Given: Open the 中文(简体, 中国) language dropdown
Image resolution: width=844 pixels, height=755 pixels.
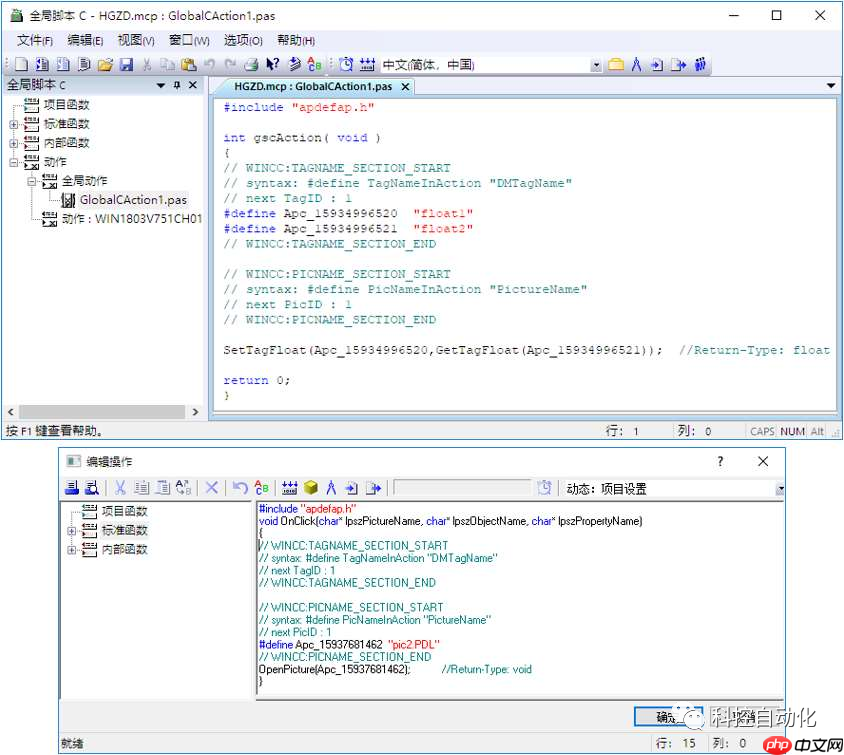Looking at the screenshot, I should coord(596,65).
